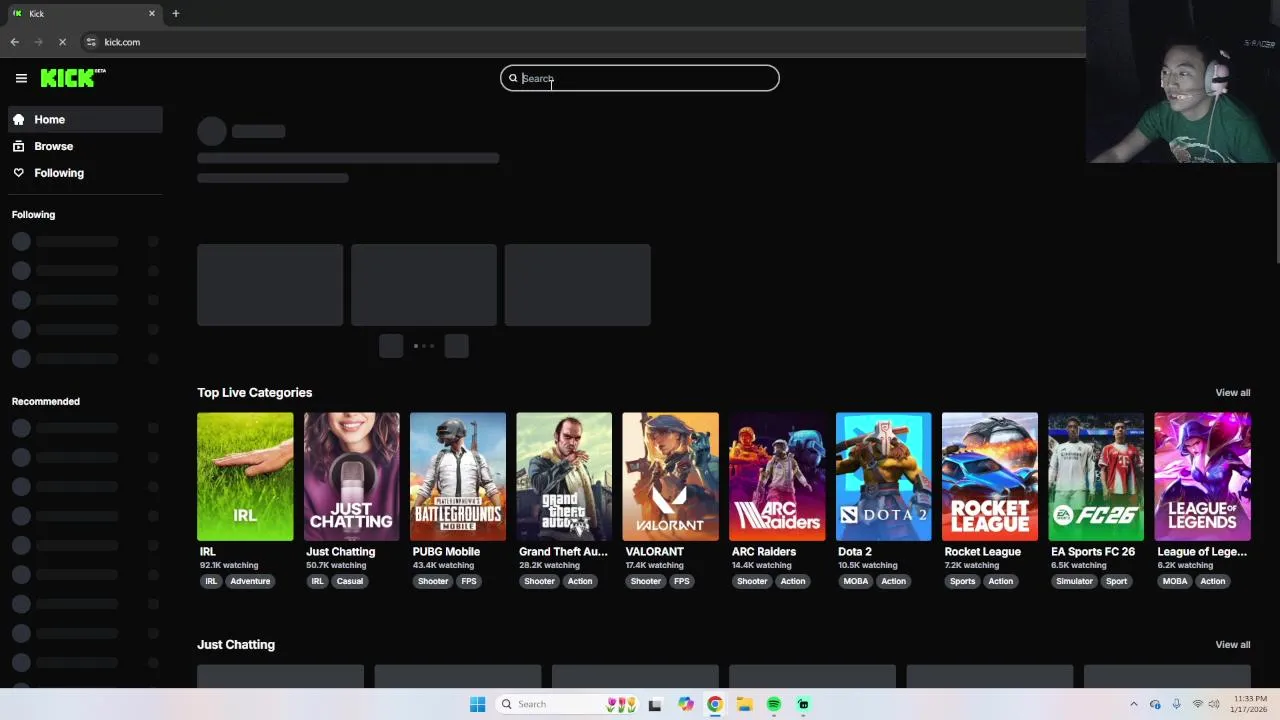Viewport: 1280px width, 720px height.
Task: Open the taskbar clock and date
Action: (x=1250, y=704)
